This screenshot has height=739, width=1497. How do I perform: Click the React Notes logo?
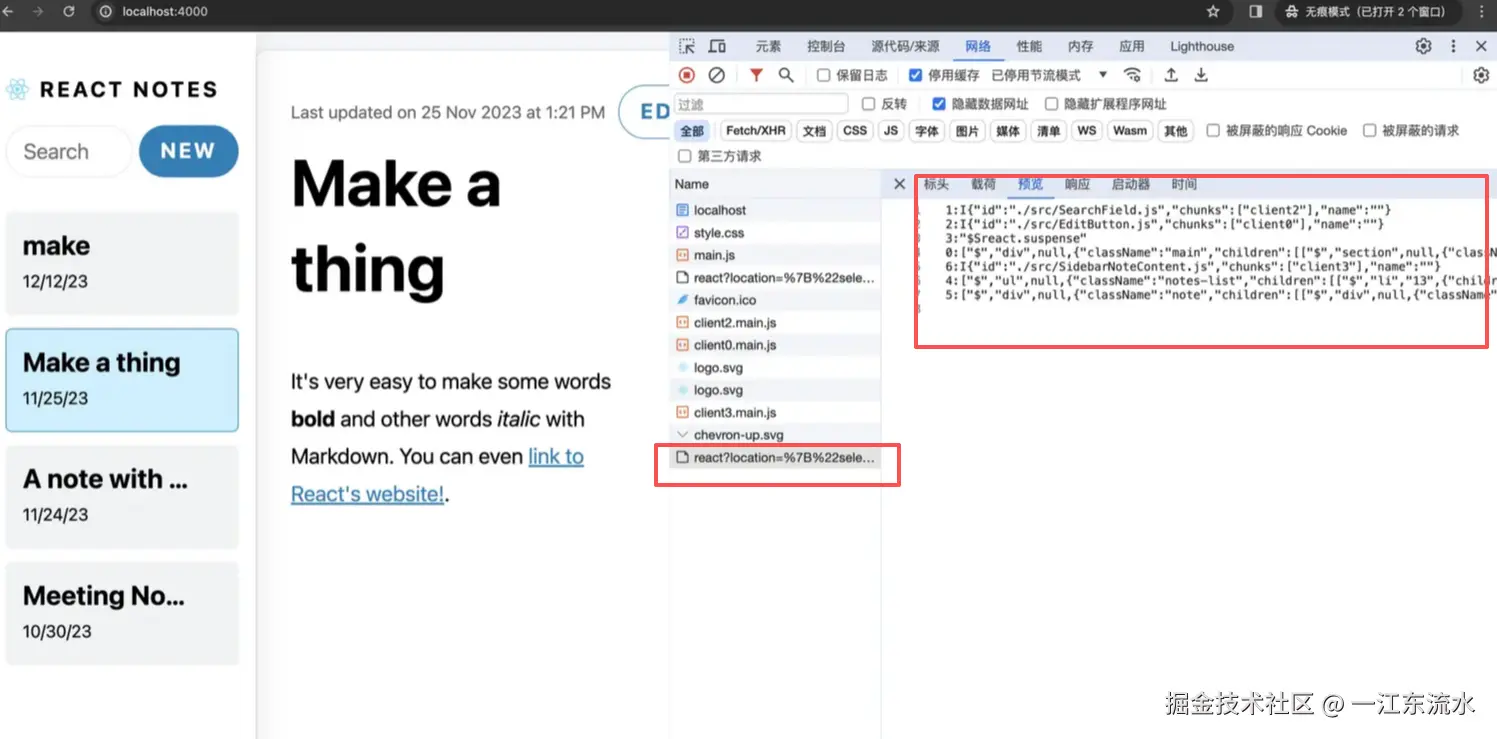click(17, 90)
